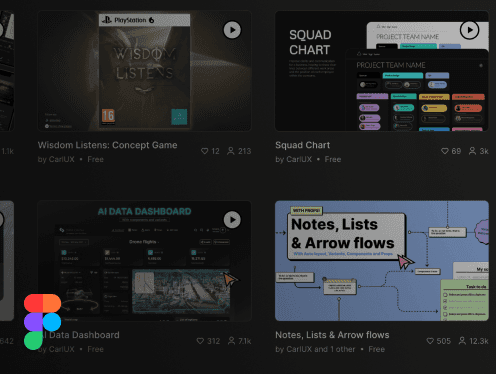Click the 69 likes count

coord(456,151)
